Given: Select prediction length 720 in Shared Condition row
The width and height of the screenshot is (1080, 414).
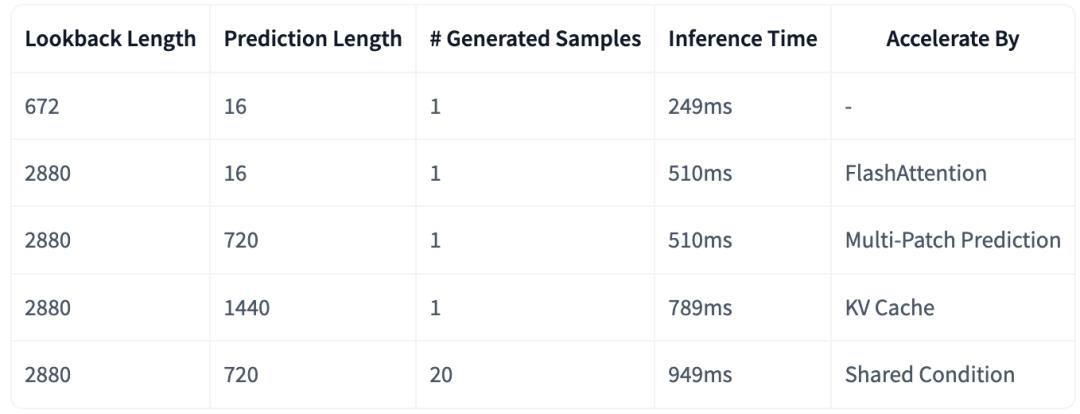Looking at the screenshot, I should coord(313,375).
